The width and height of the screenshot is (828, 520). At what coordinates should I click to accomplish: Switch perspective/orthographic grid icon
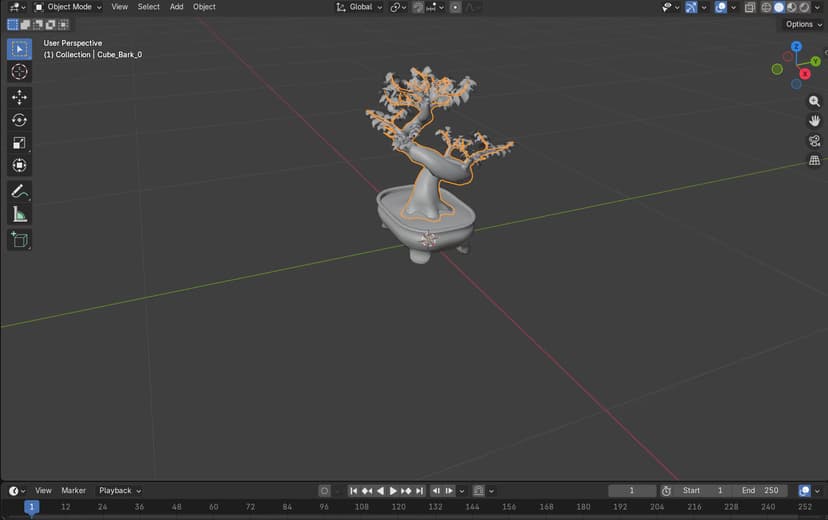pos(814,160)
